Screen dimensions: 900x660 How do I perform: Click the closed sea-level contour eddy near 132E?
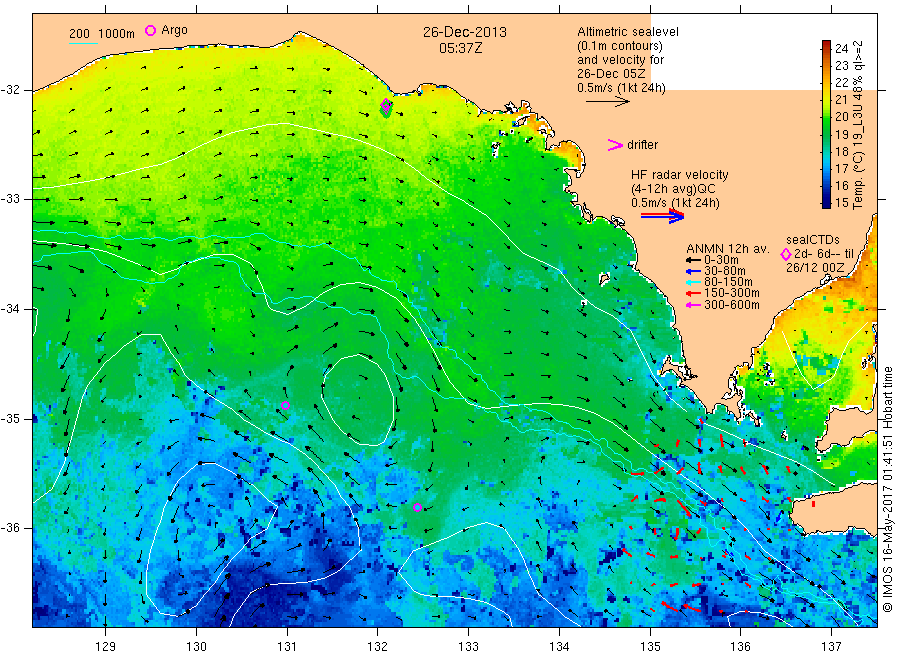[x=359, y=400]
